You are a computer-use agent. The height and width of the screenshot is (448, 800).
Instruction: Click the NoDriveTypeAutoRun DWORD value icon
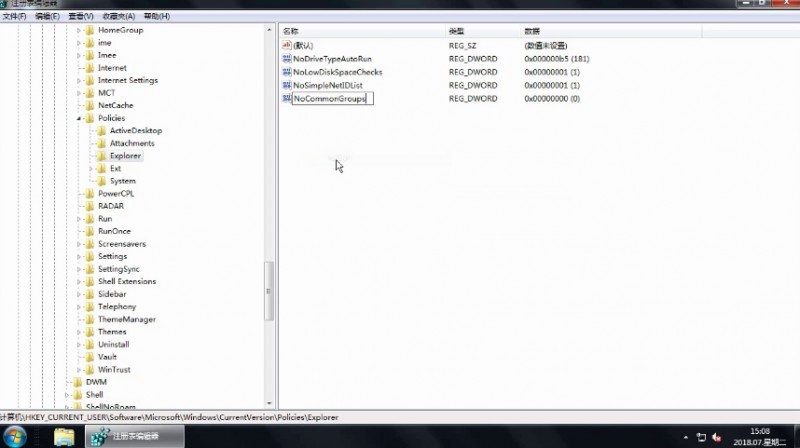286,59
